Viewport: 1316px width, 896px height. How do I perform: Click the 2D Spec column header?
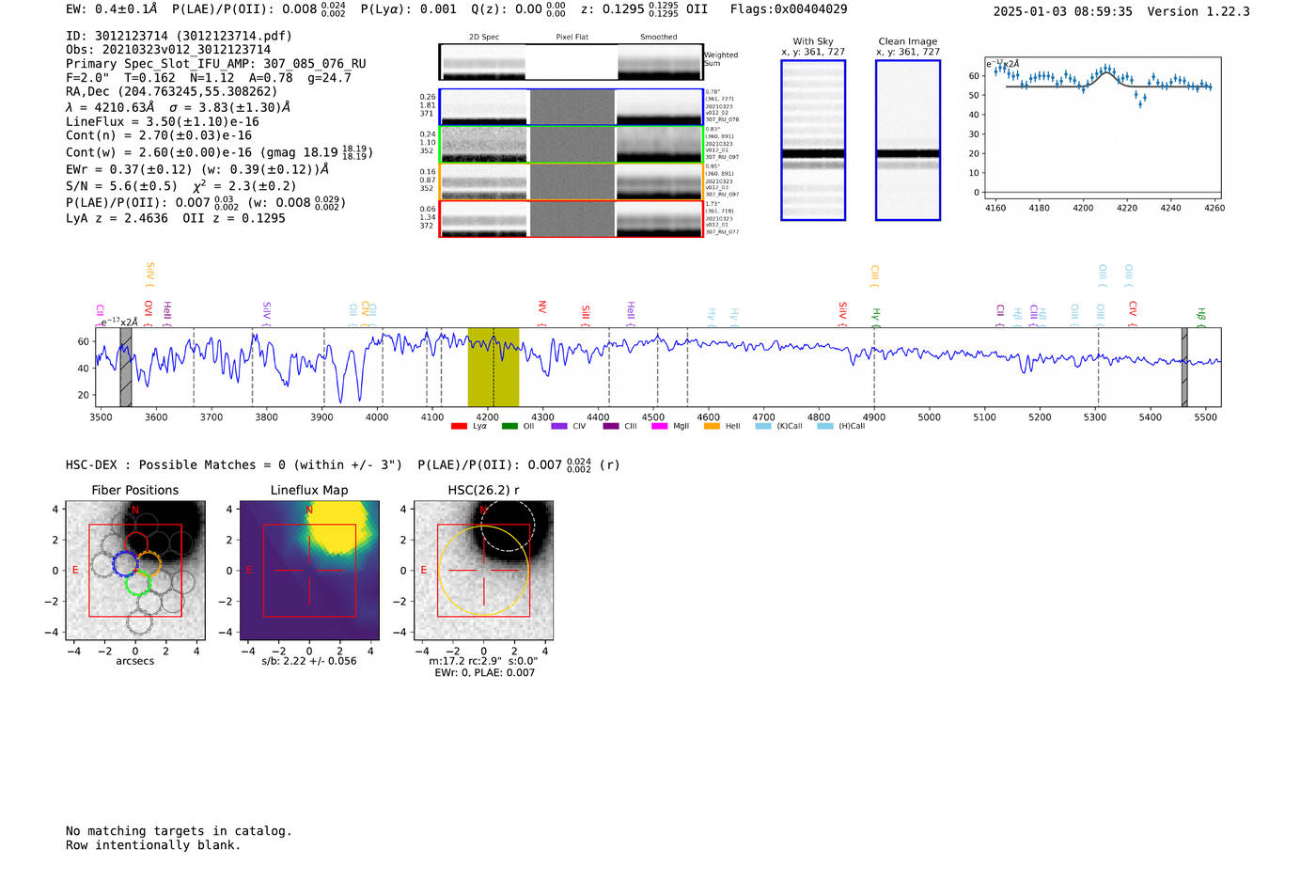click(484, 38)
